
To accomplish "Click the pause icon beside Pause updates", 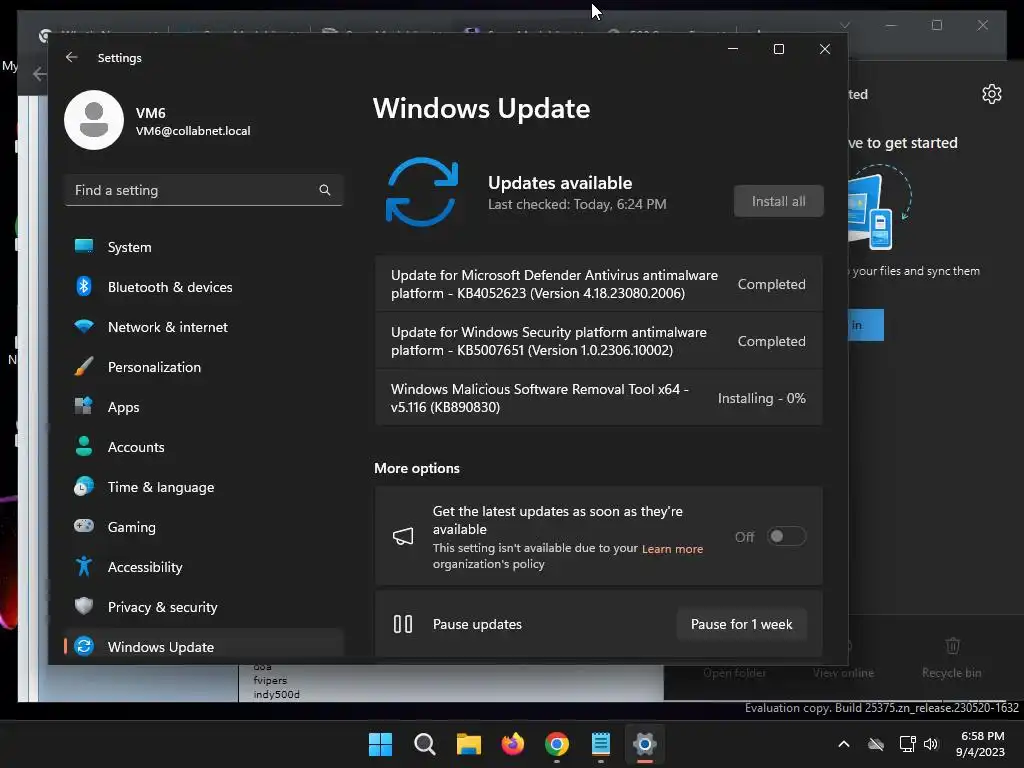I will [403, 624].
